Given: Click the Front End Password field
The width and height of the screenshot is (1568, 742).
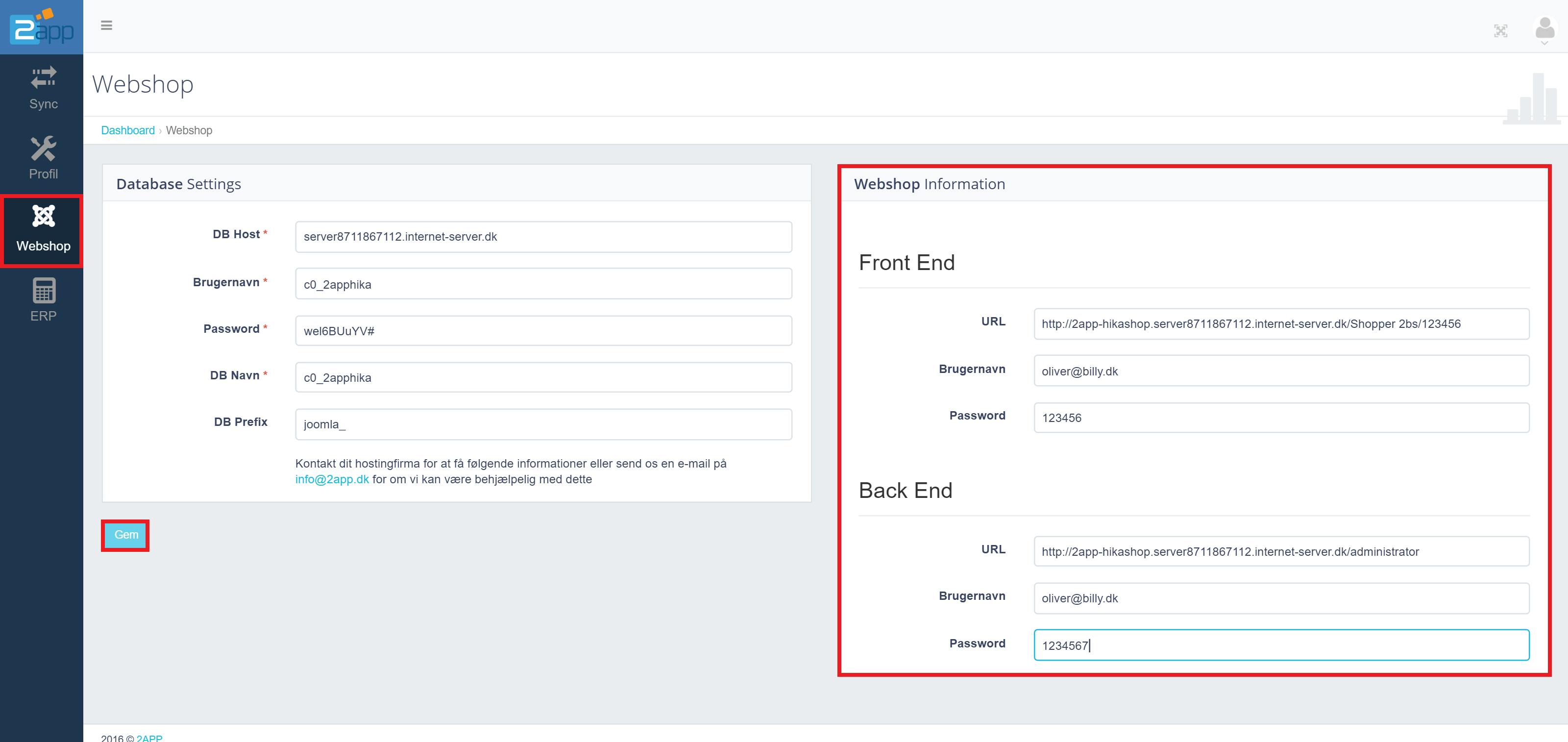Looking at the screenshot, I should (x=1281, y=418).
